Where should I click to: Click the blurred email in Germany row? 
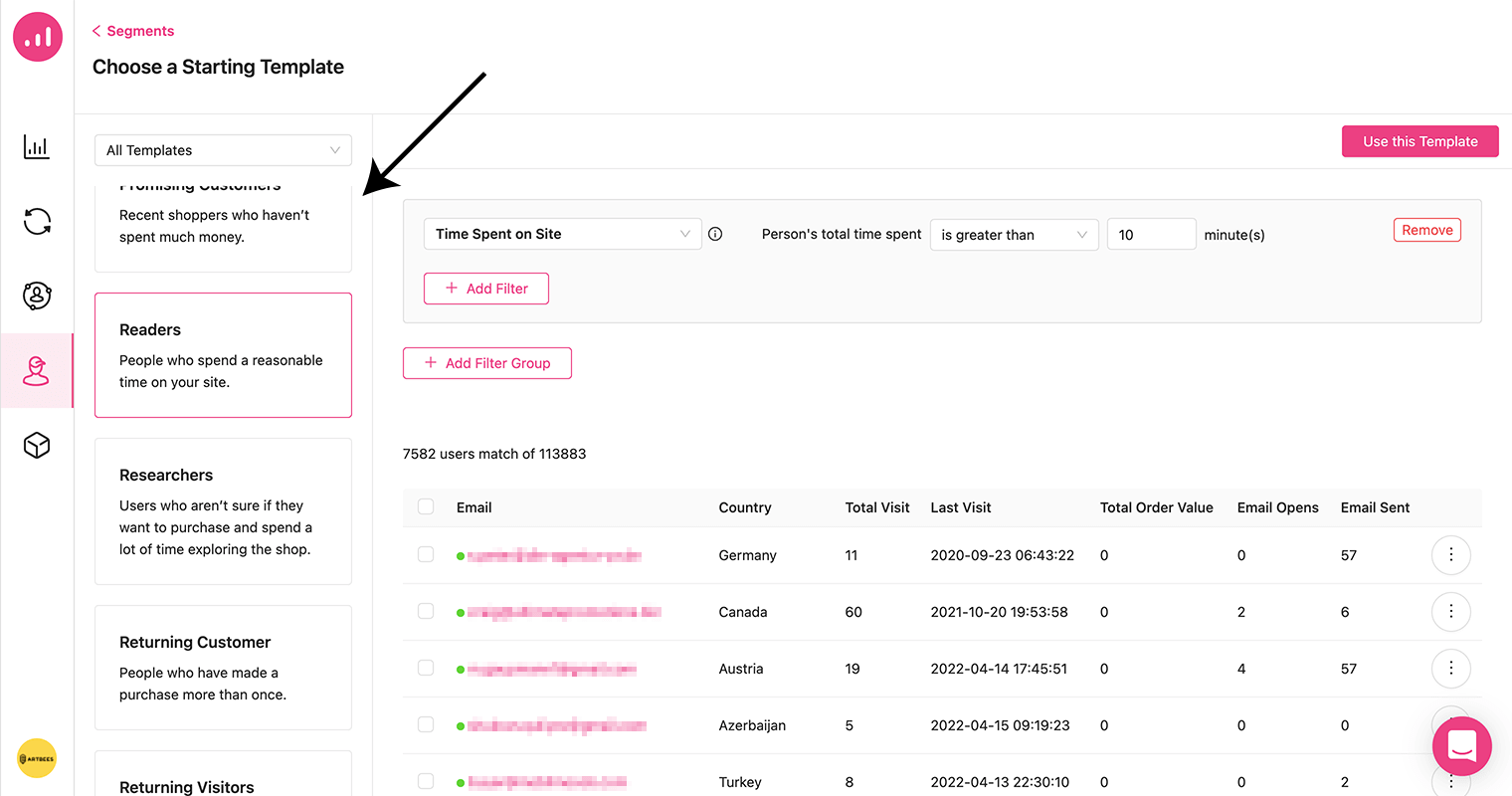tap(554, 555)
